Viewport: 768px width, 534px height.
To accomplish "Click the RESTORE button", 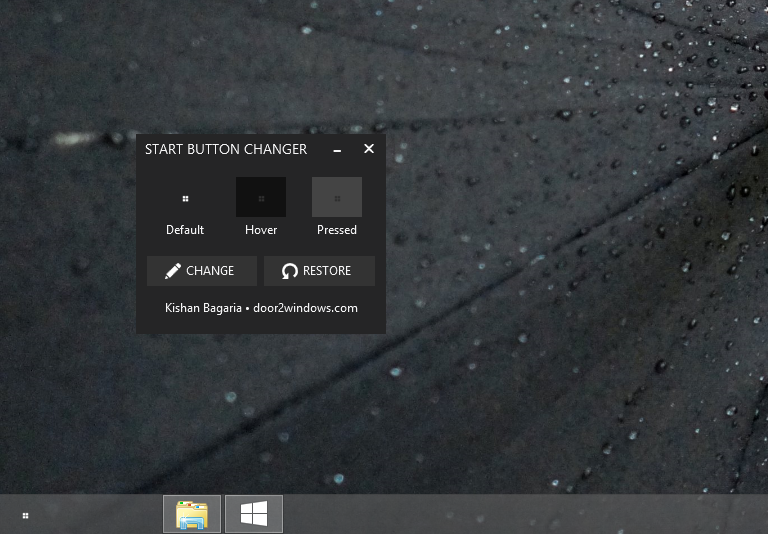I will click(x=319, y=271).
